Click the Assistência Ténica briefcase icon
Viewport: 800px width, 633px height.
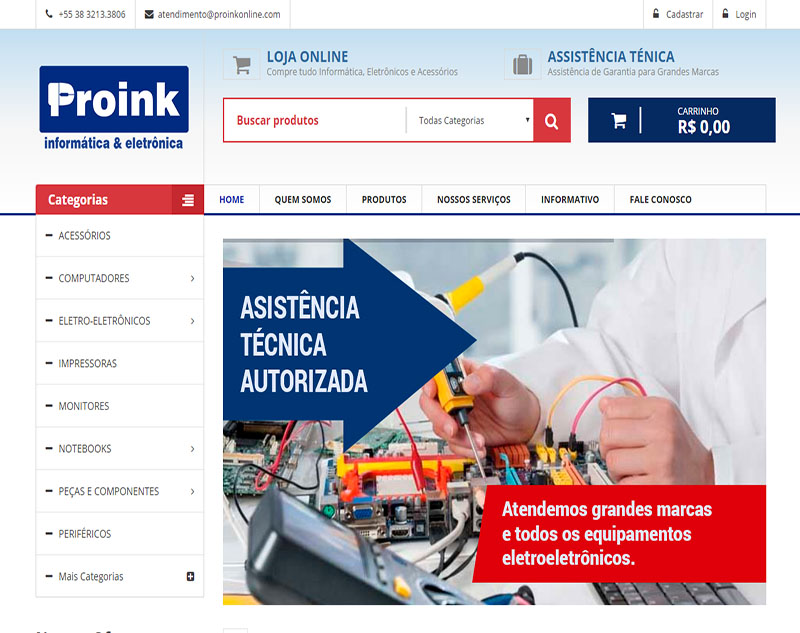[522, 64]
